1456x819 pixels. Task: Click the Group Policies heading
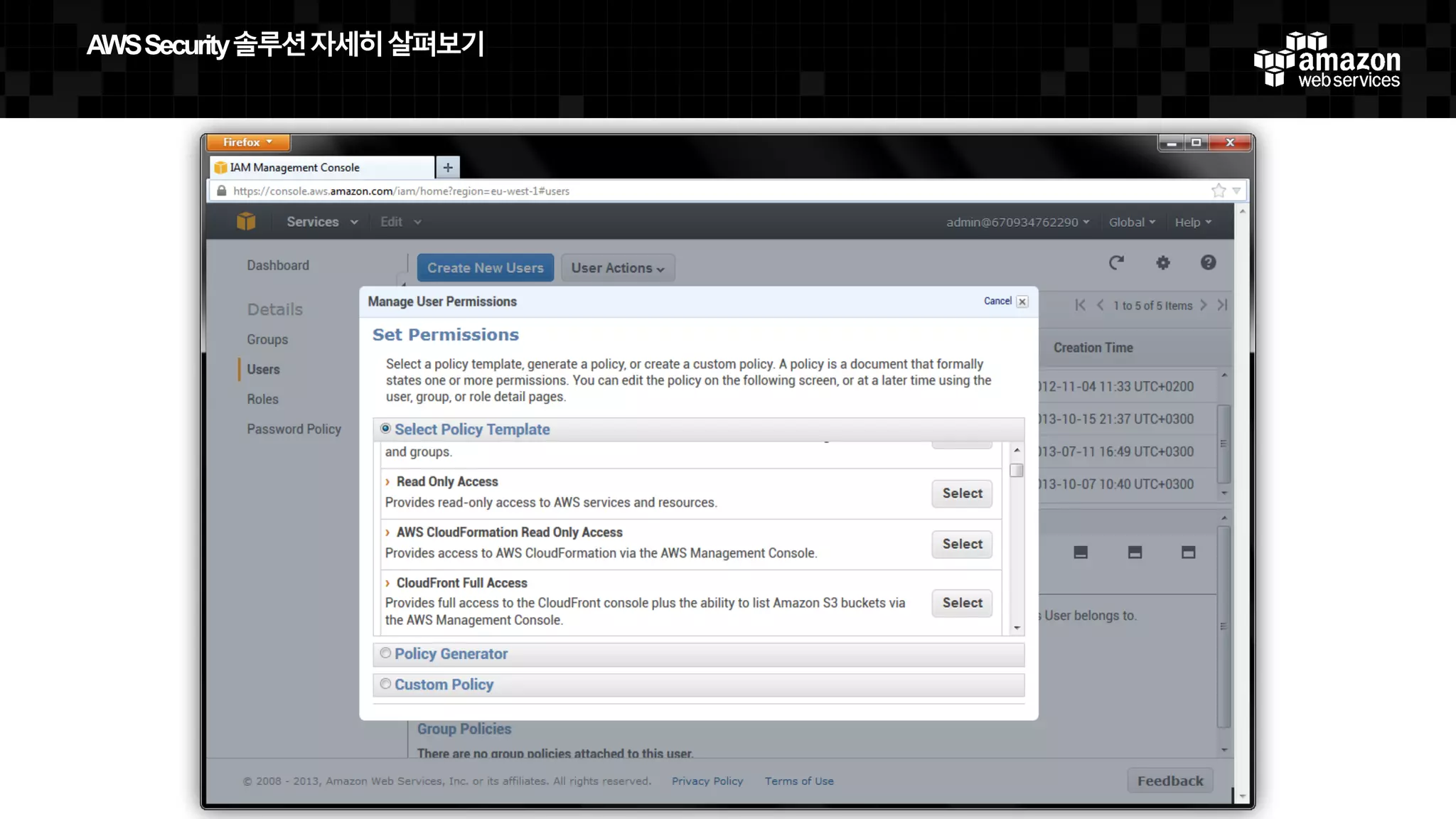[464, 729]
